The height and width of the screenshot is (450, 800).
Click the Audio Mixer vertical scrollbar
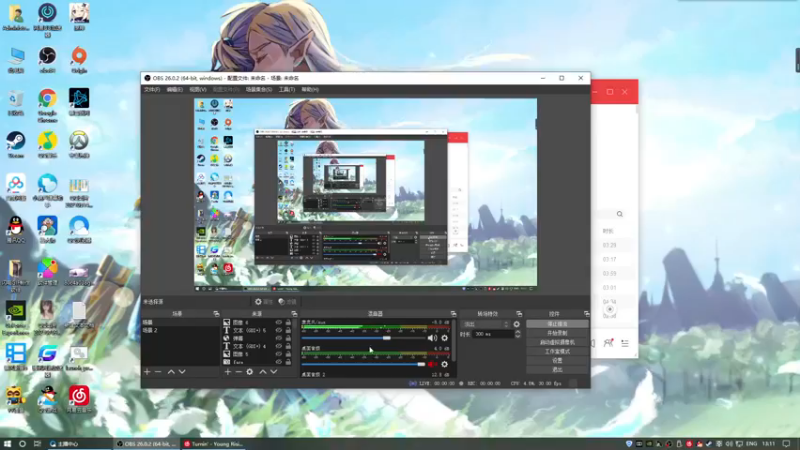454,342
